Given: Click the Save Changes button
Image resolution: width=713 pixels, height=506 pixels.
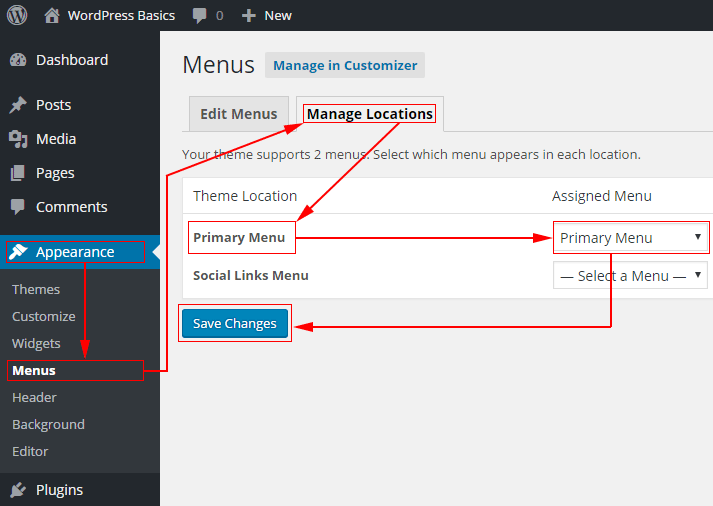Looking at the screenshot, I should point(235,323).
